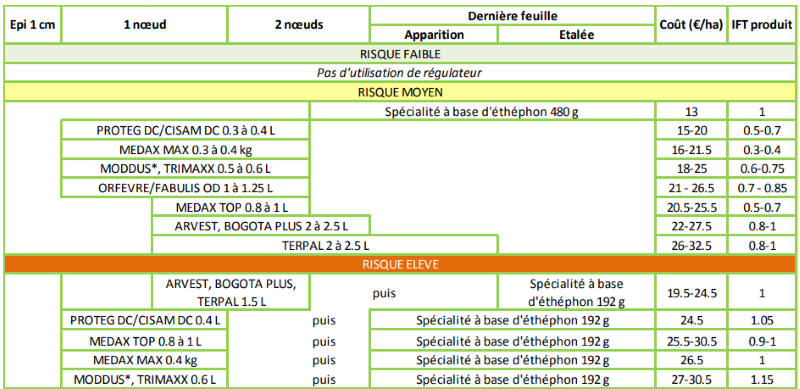Select 'TERPAL 2 à 2.5 L' cell
800x389 pixels.
325,245
